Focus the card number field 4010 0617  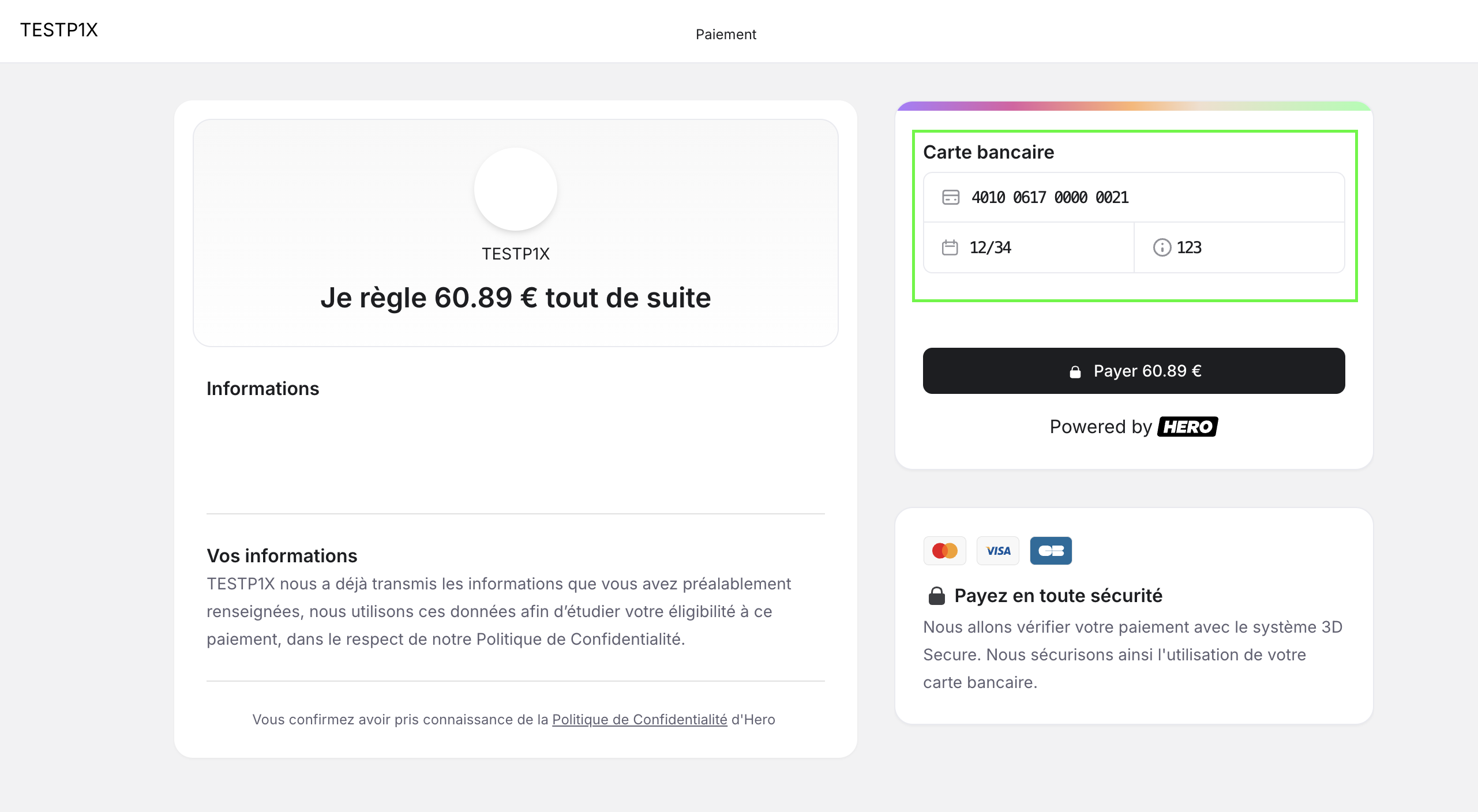point(1131,197)
